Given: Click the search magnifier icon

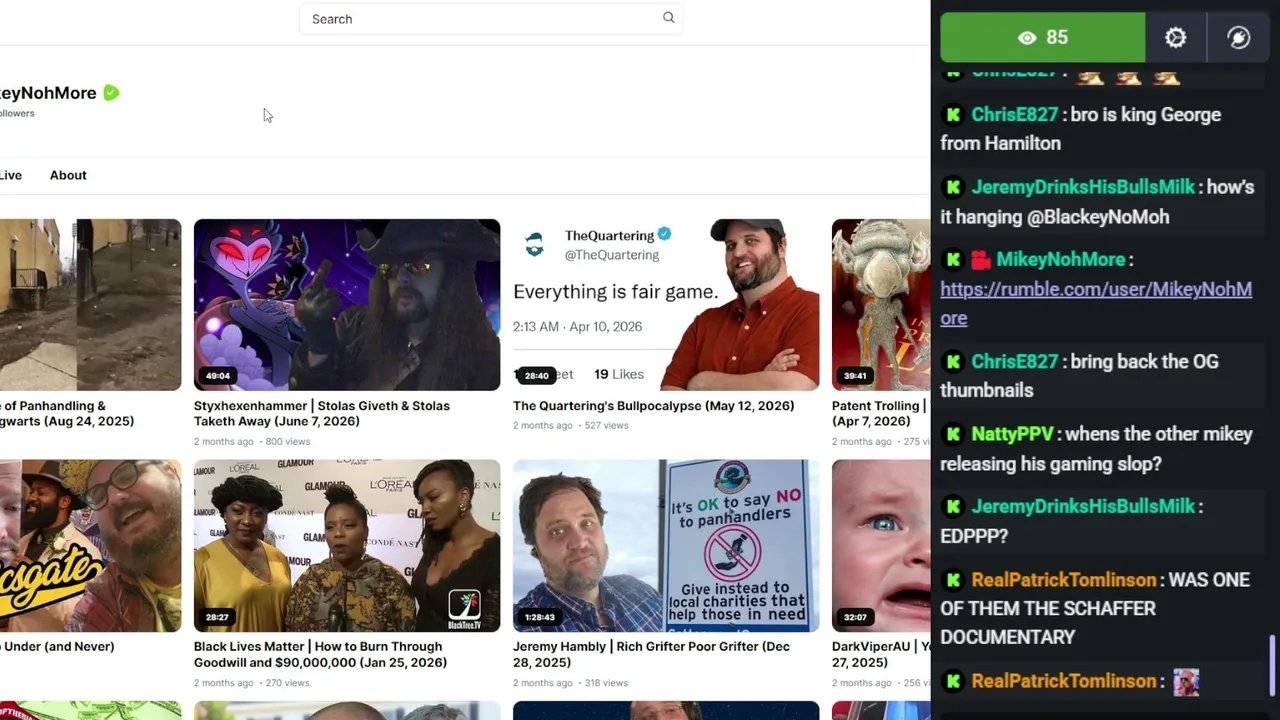Looking at the screenshot, I should tap(669, 18).
